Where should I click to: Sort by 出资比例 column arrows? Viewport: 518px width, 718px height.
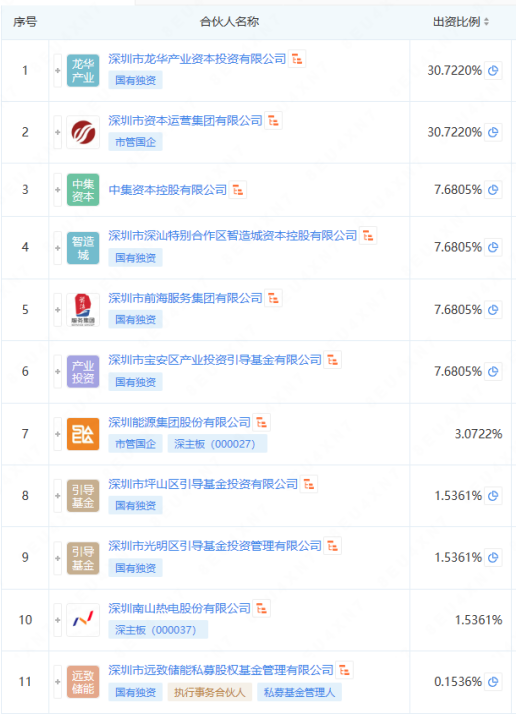[486, 22]
